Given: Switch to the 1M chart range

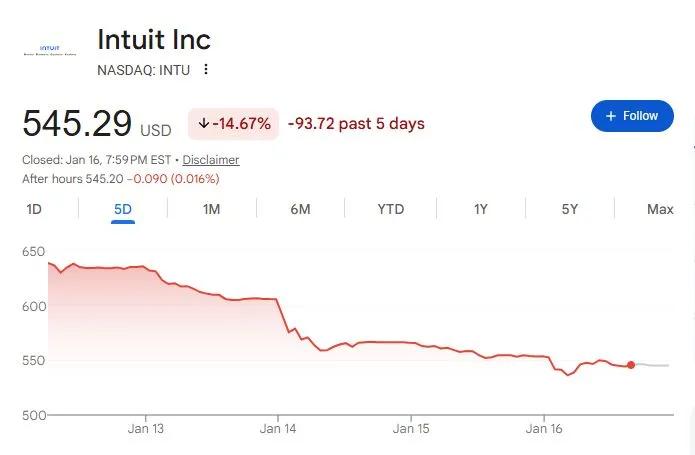Looking at the screenshot, I should click(211, 209).
